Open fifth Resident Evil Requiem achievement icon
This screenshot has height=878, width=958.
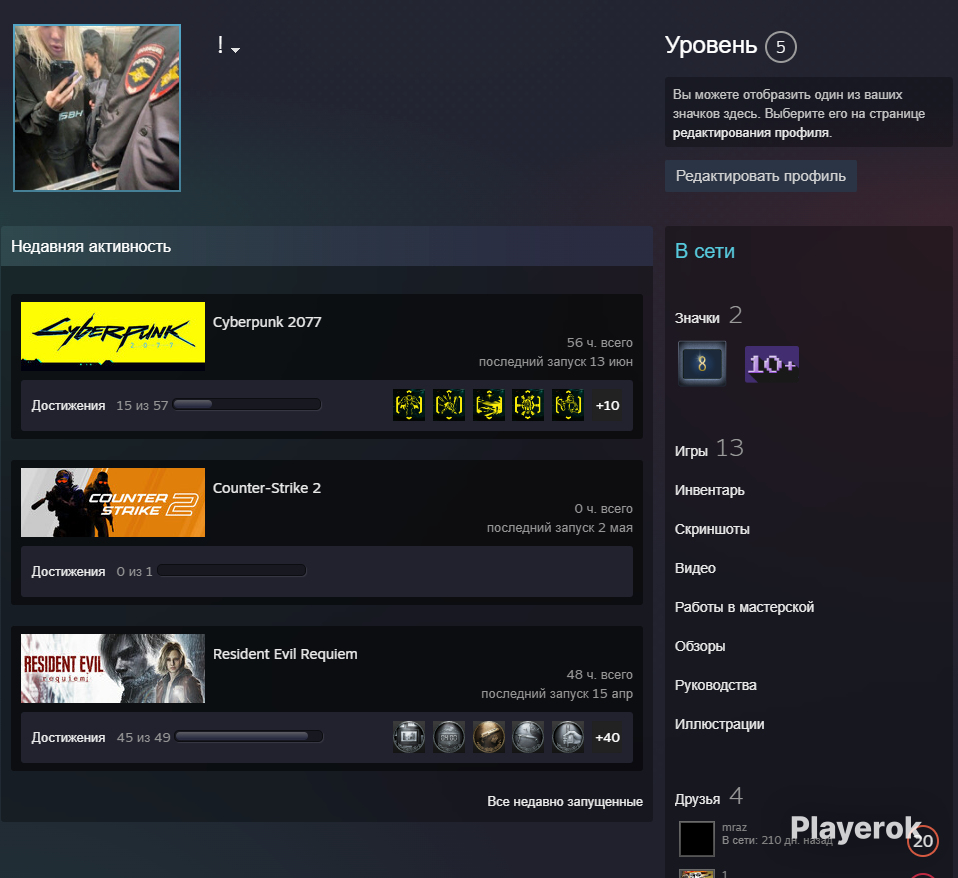[568, 737]
